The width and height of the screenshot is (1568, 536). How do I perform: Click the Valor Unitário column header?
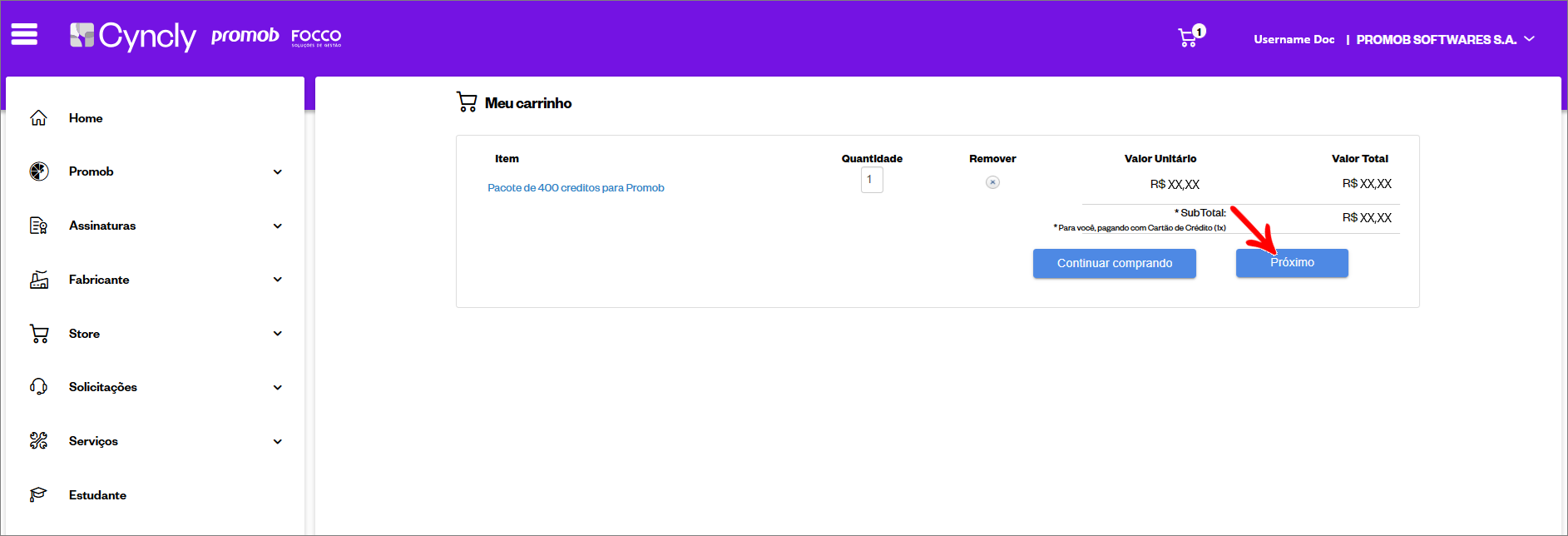[x=1160, y=159]
